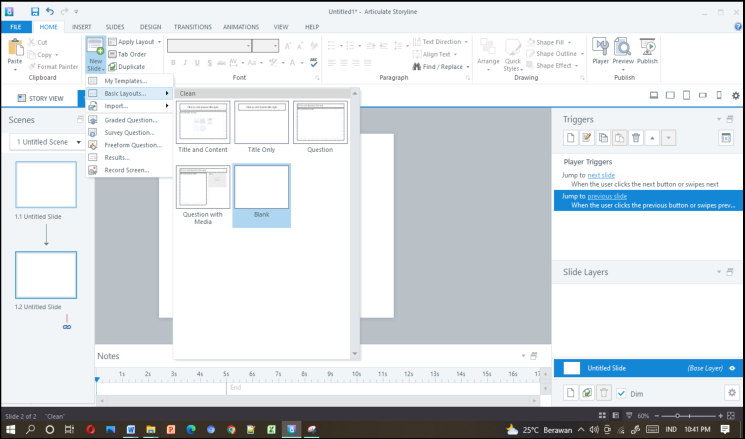Viewport: 745px width, 439px height.
Task: Create a new trigger in Triggers panel
Action: click(570, 137)
